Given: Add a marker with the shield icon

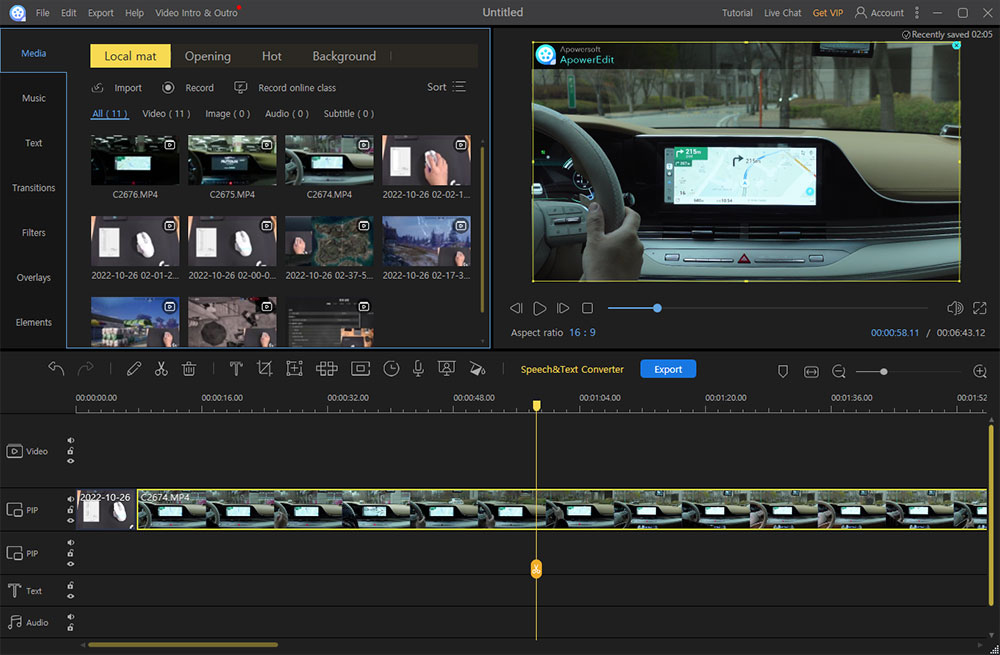Looking at the screenshot, I should [x=783, y=371].
